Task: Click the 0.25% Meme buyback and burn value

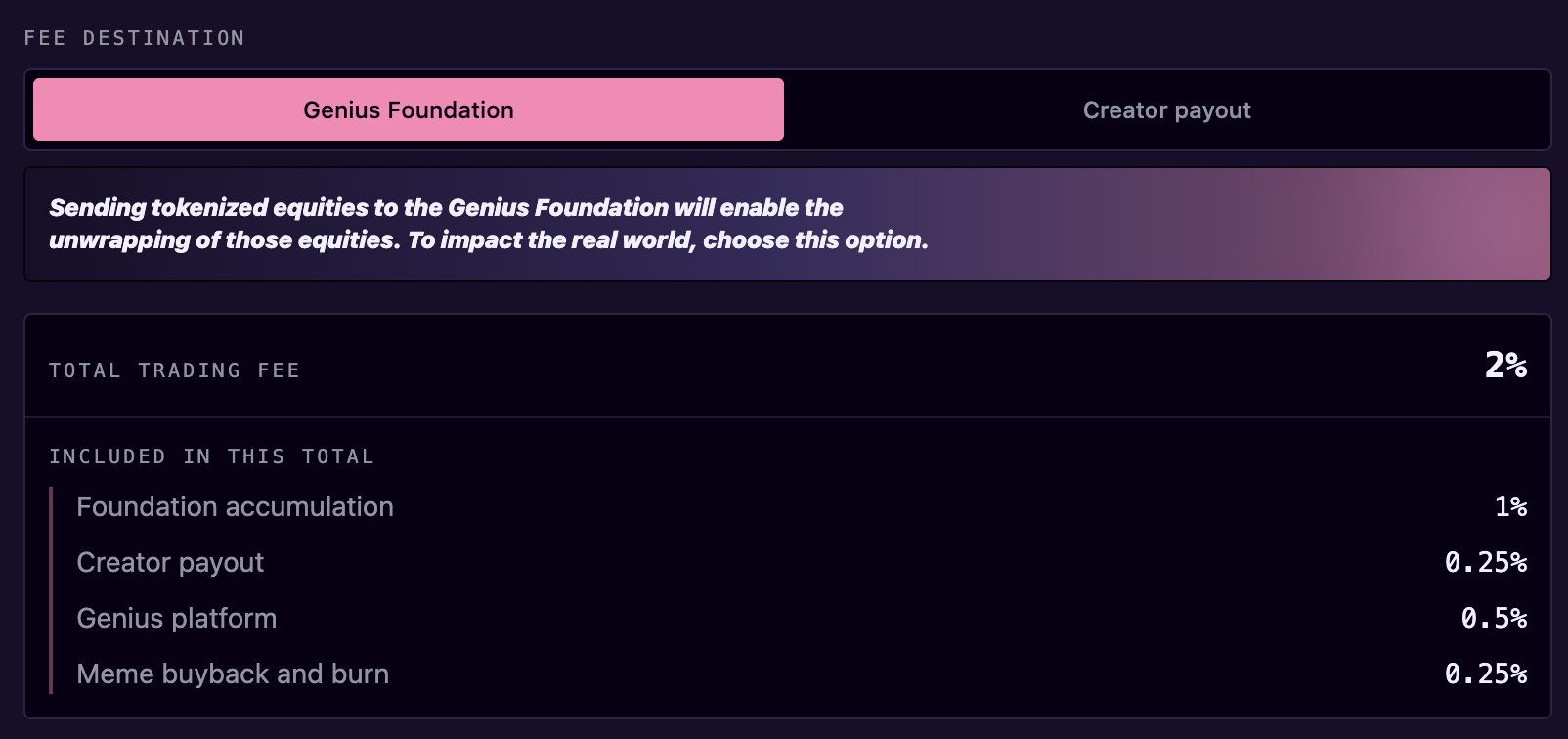Action: 1486,674
